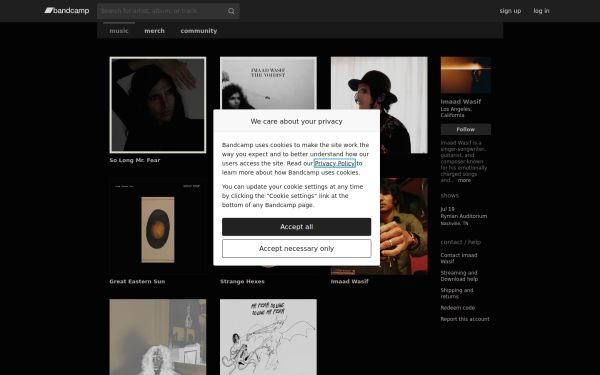Viewport: 600px width, 375px height.
Task: Click the Strange Hexes title
Action: [x=242, y=281]
